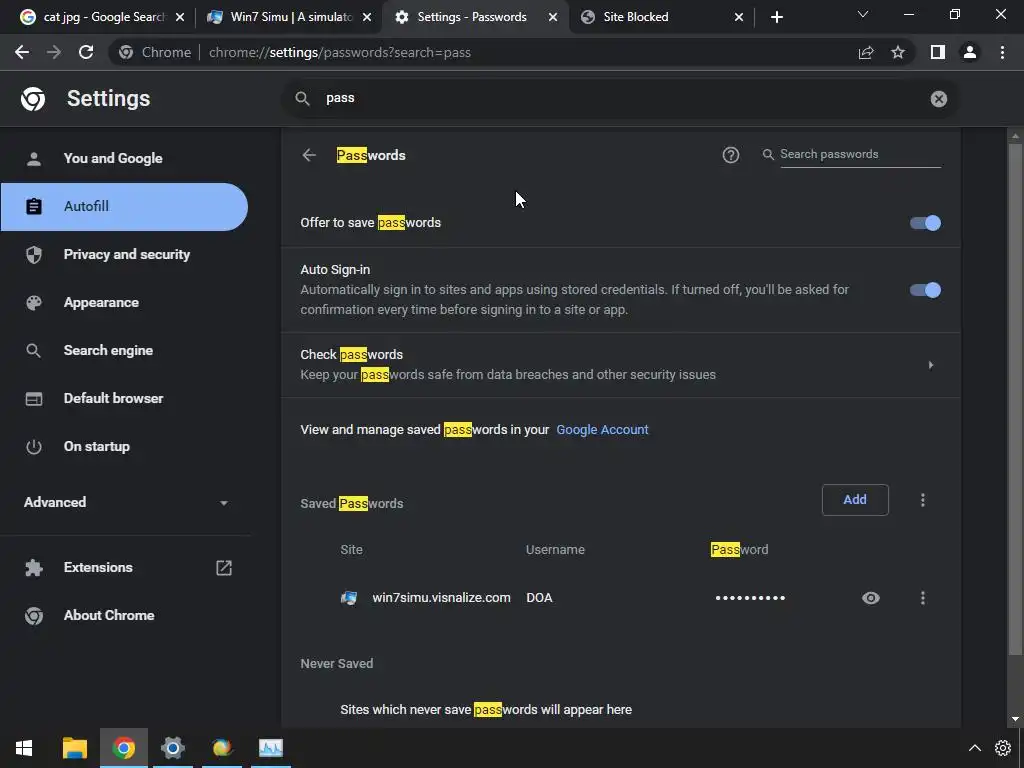Click the browser back arrow

[x=22, y=52]
